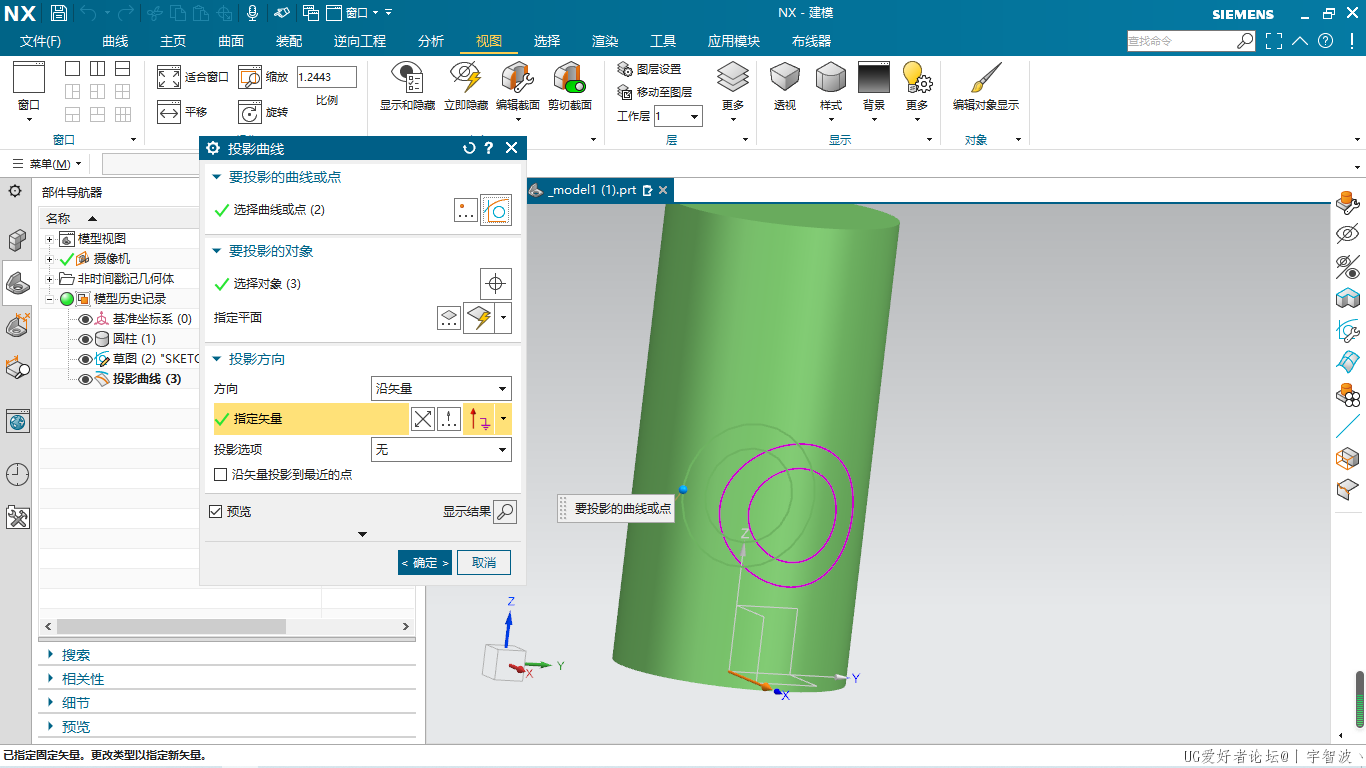Open the 菜单(M) dropdown menu
This screenshot has width=1366, height=768.
click(49, 164)
